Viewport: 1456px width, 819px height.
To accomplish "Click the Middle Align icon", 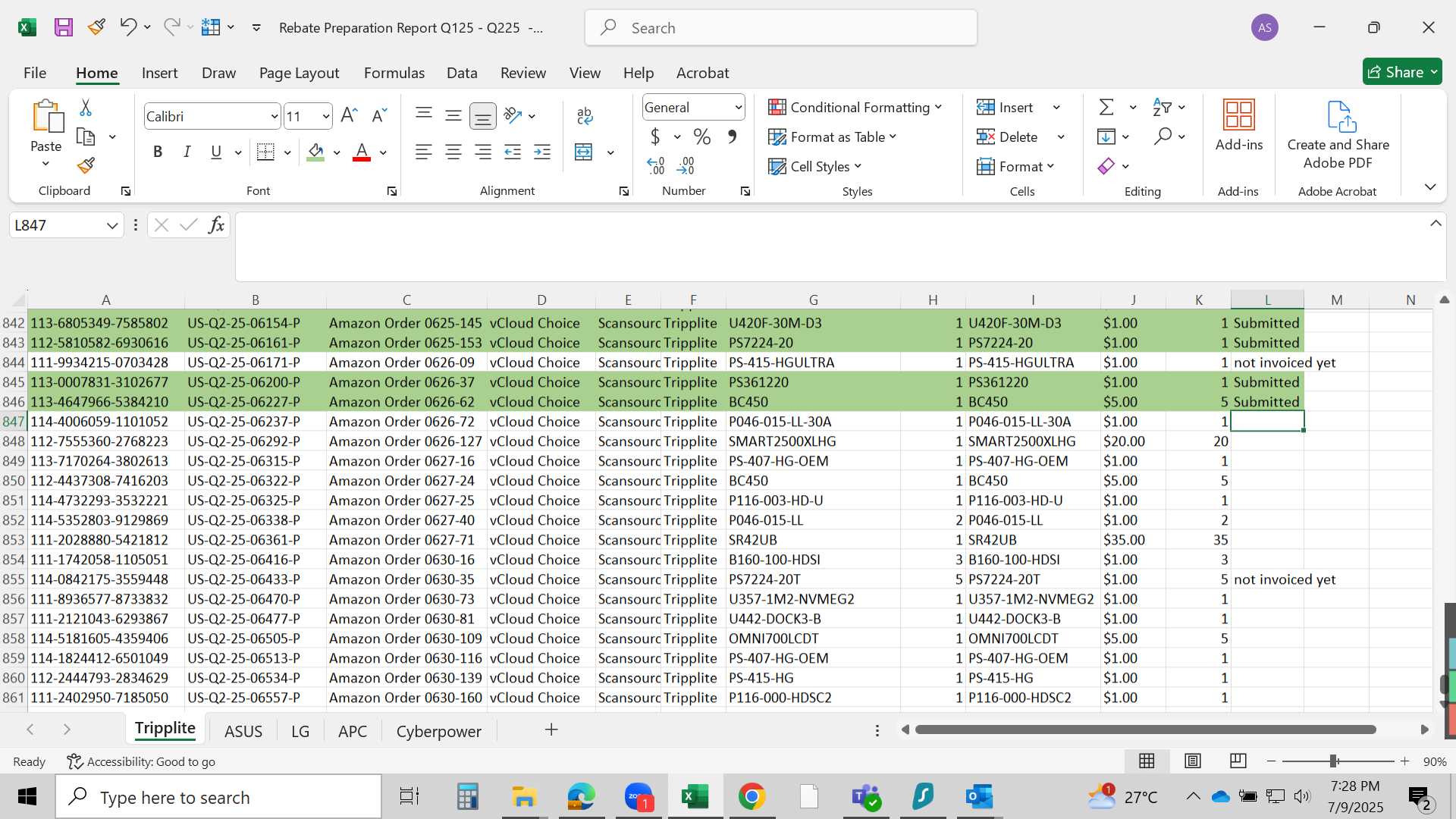I will coord(453,115).
